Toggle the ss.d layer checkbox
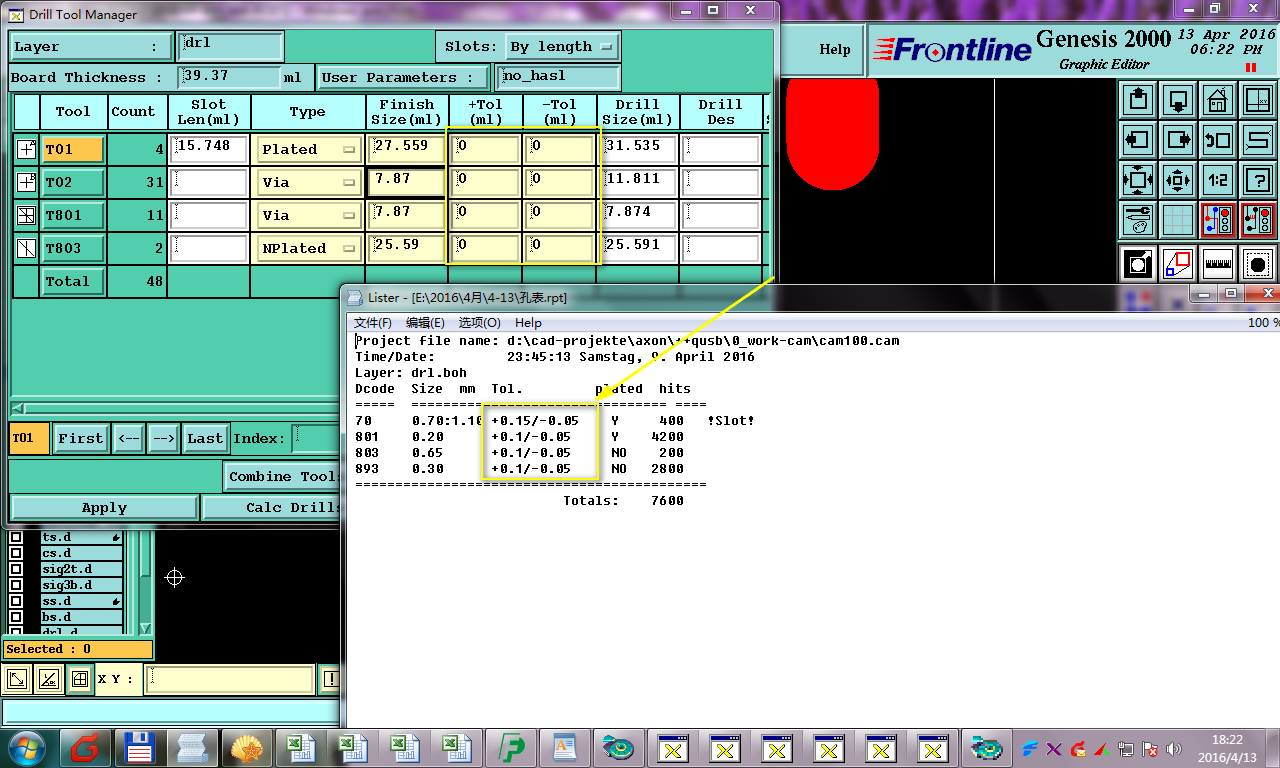 (16, 601)
